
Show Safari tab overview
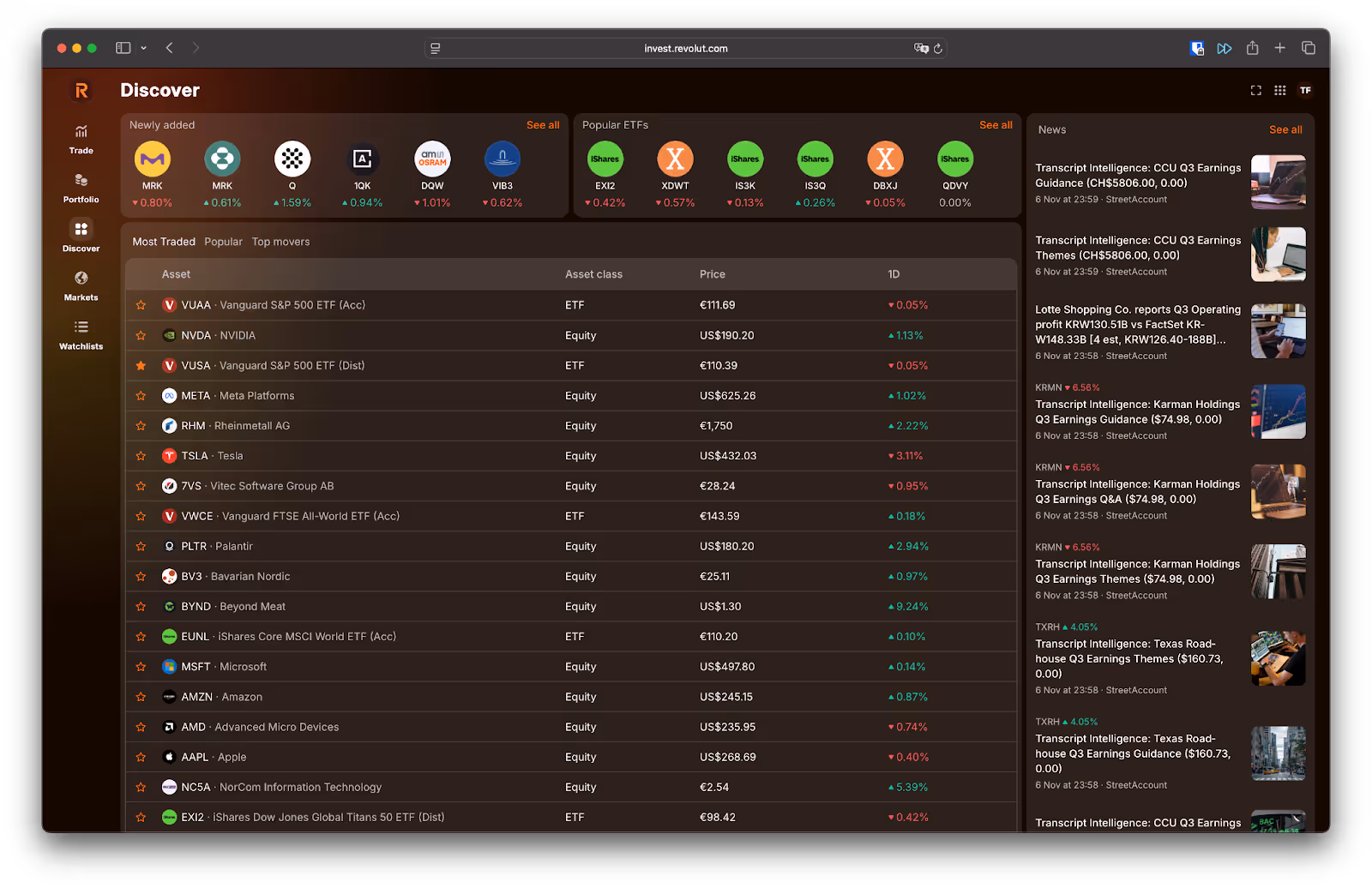click(x=1308, y=48)
